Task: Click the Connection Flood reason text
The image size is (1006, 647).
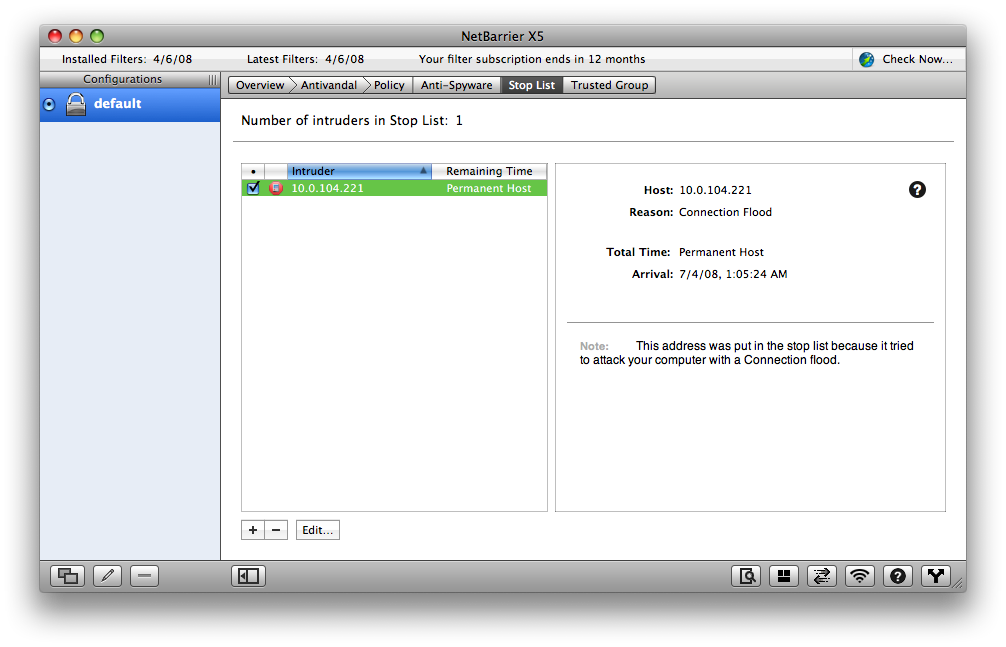Action: pos(725,212)
